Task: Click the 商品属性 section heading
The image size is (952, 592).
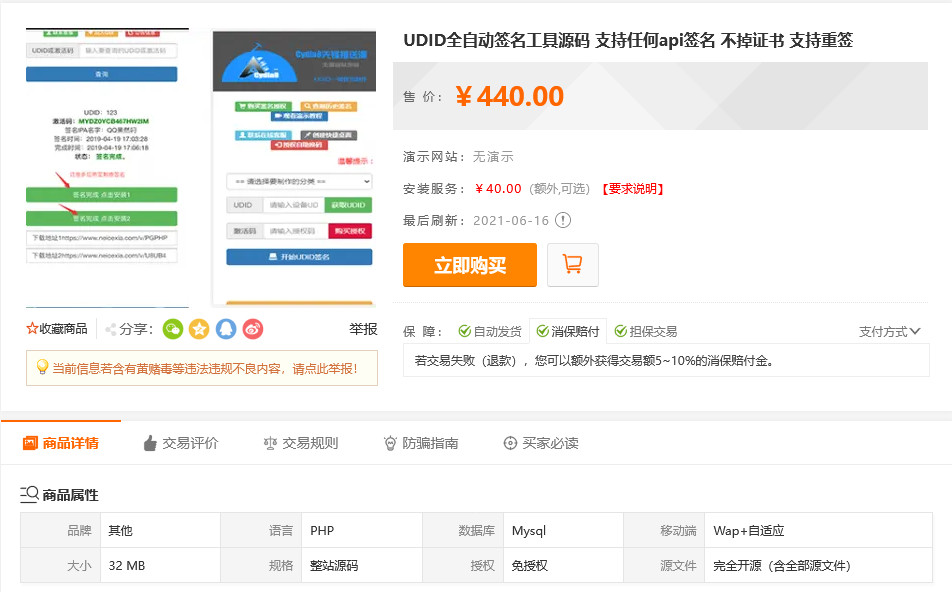Action: [x=70, y=495]
